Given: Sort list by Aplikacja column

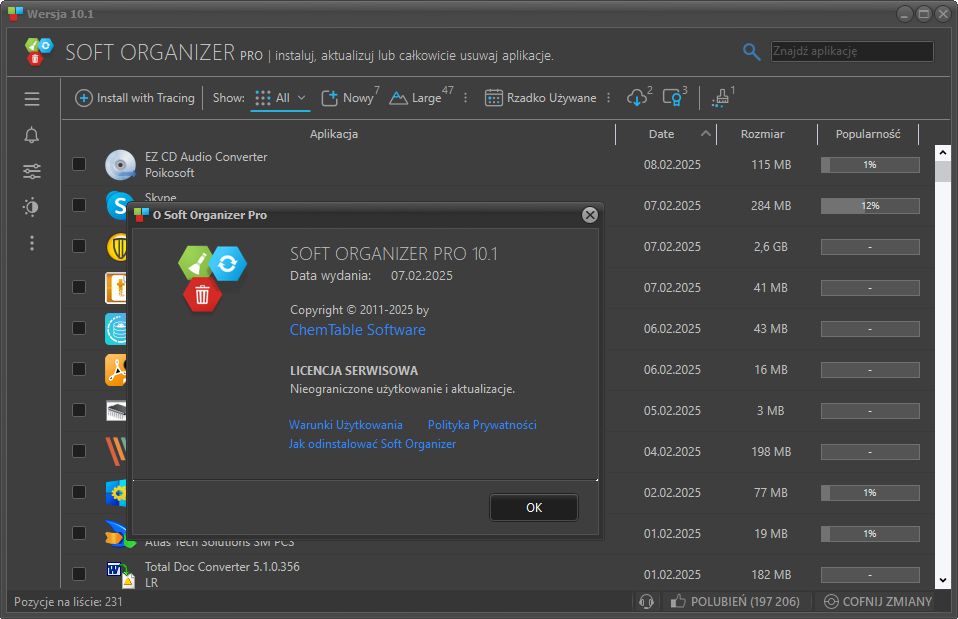Looking at the screenshot, I should coord(334,134).
